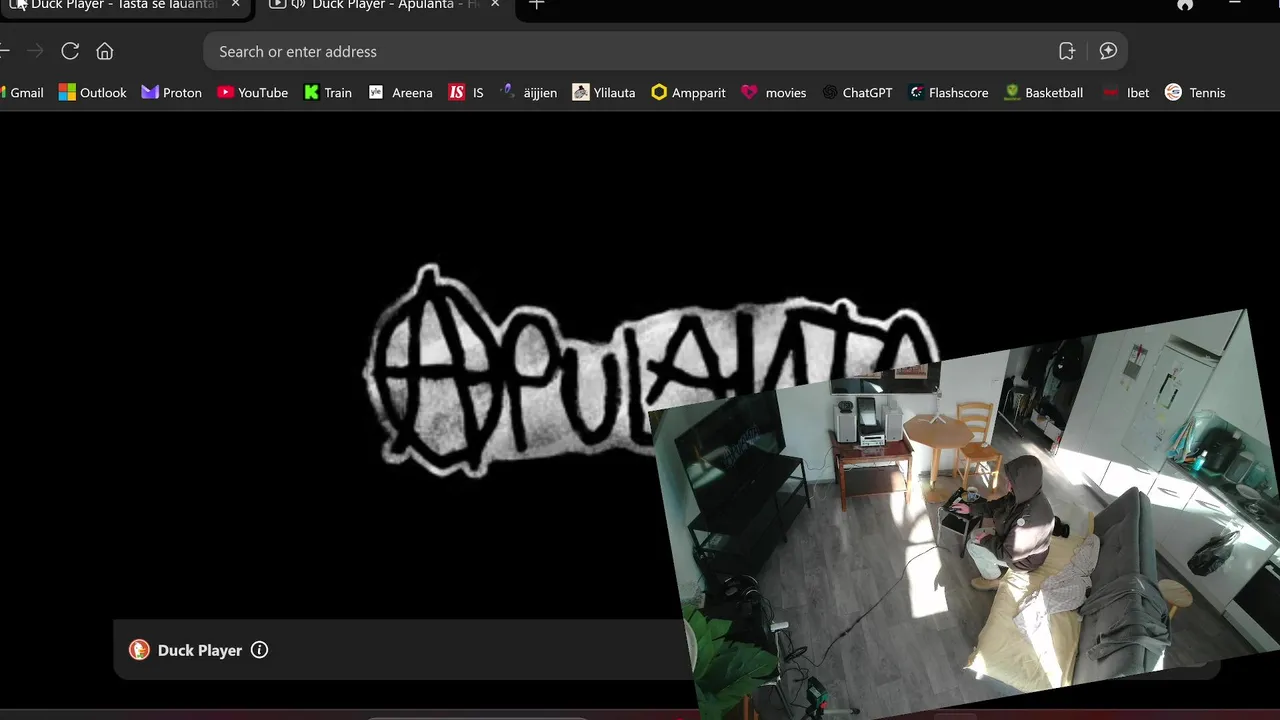The height and width of the screenshot is (720, 1280).
Task: Add the current page as a bookmark
Action: pyautogui.click(x=1067, y=51)
